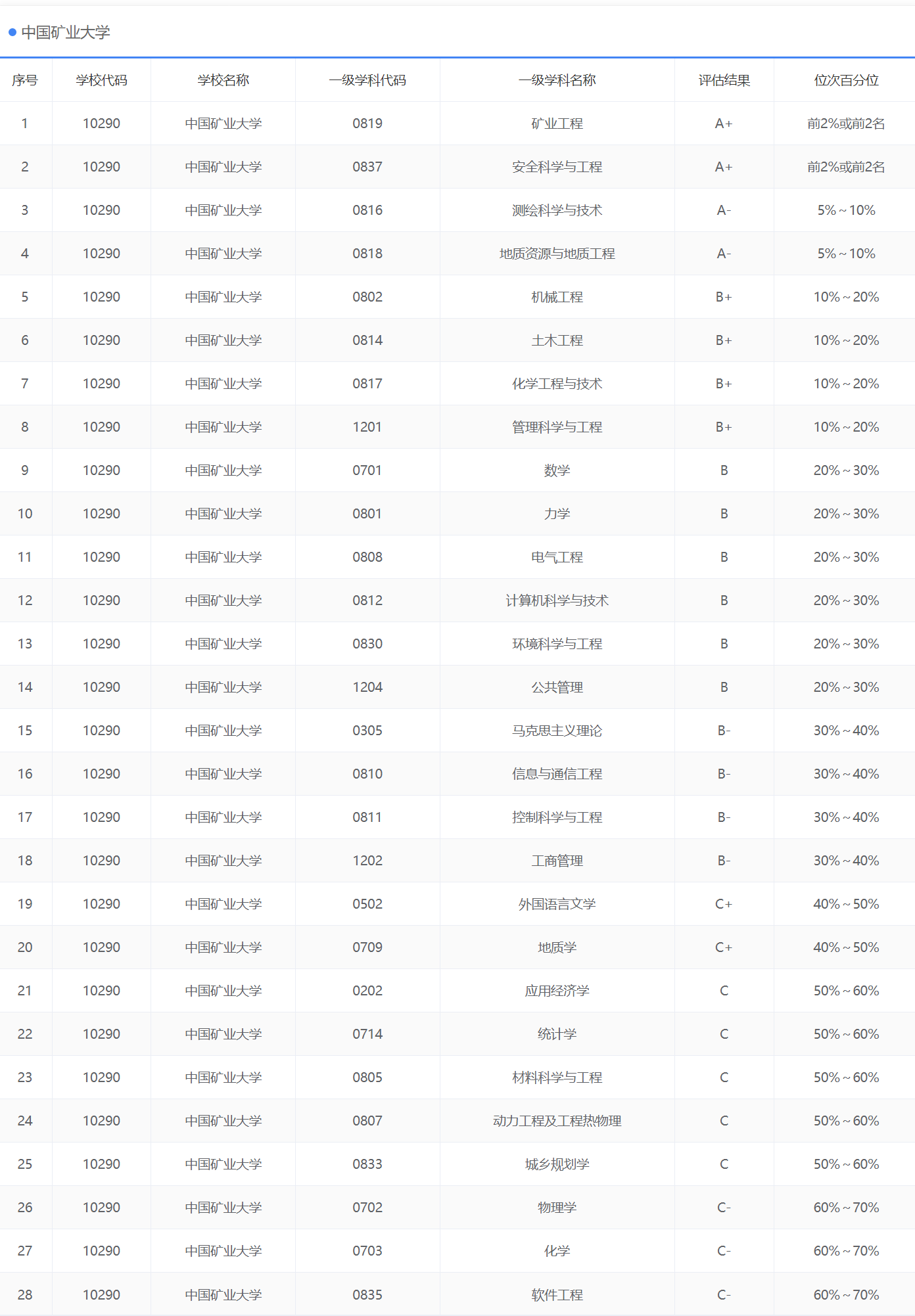Click the 计算机科学与技术 discipline name
Screen dimensions: 915x1316
(x=557, y=601)
